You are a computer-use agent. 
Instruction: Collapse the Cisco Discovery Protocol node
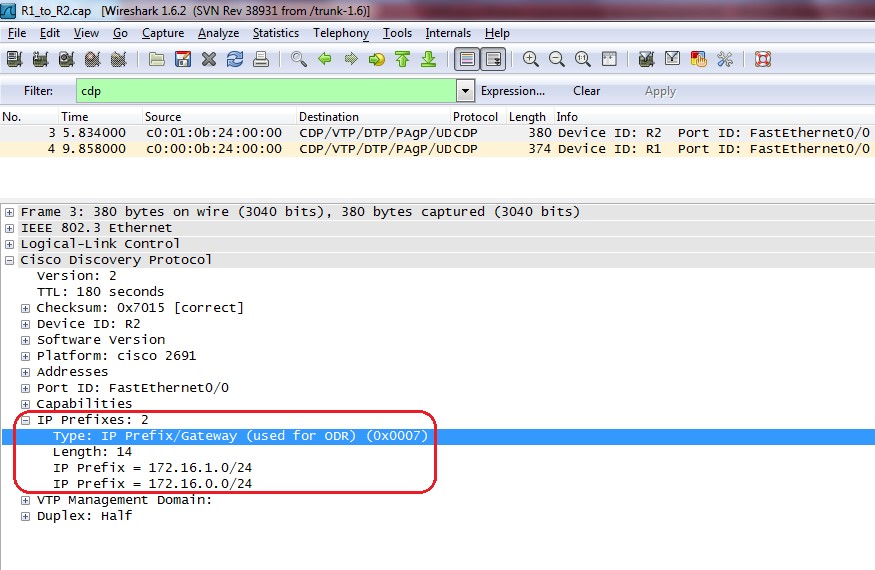(x=9, y=260)
